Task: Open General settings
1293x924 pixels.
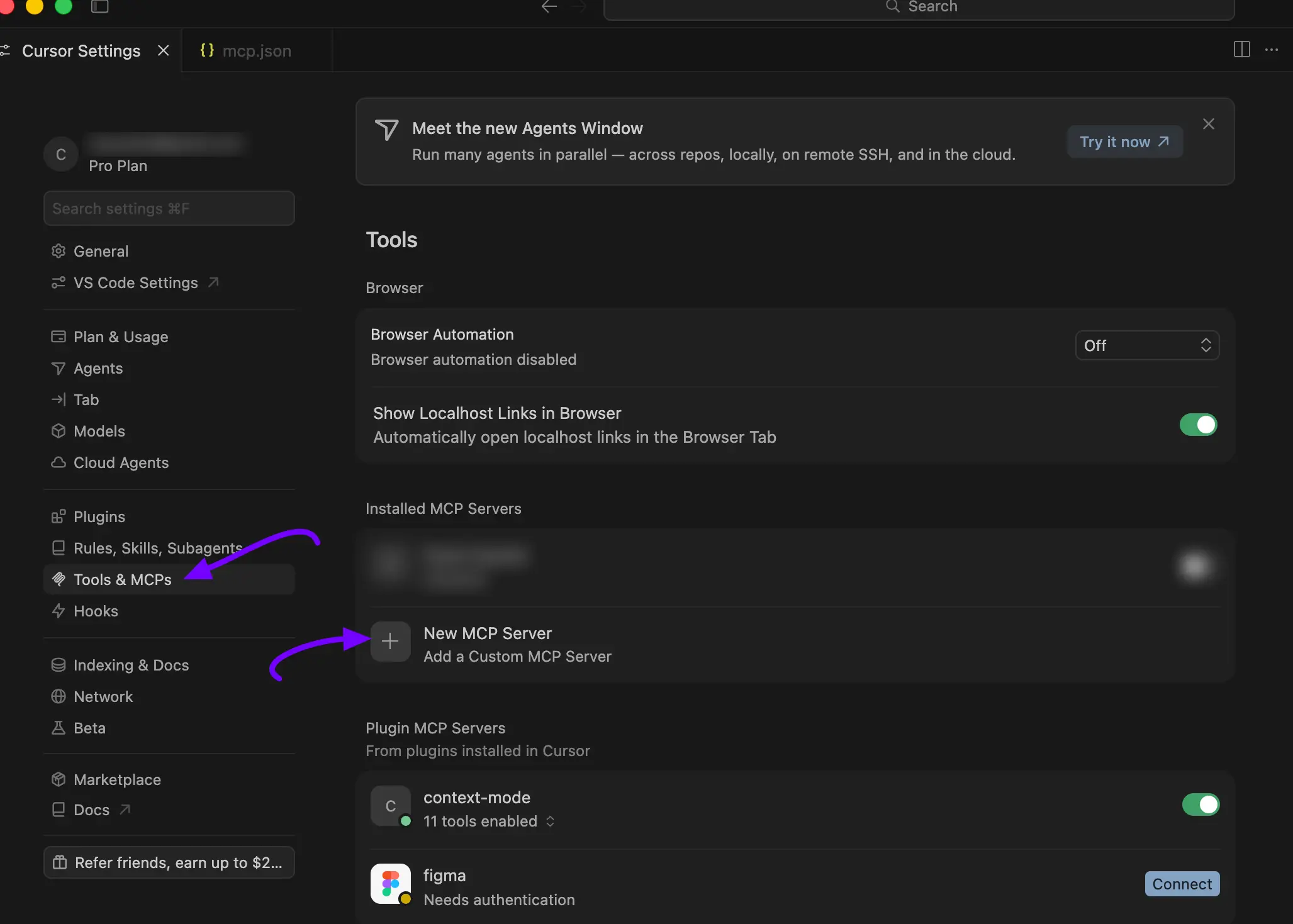Action: click(101, 251)
